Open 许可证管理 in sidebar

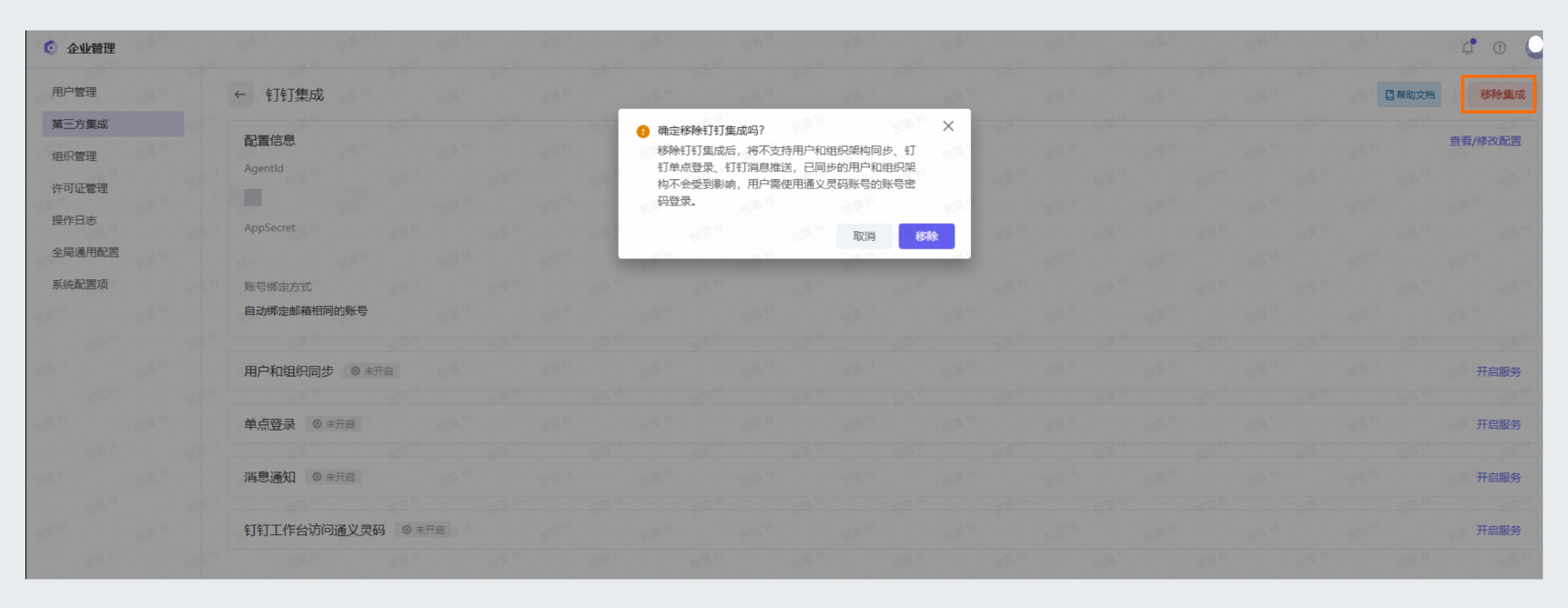pos(79,188)
